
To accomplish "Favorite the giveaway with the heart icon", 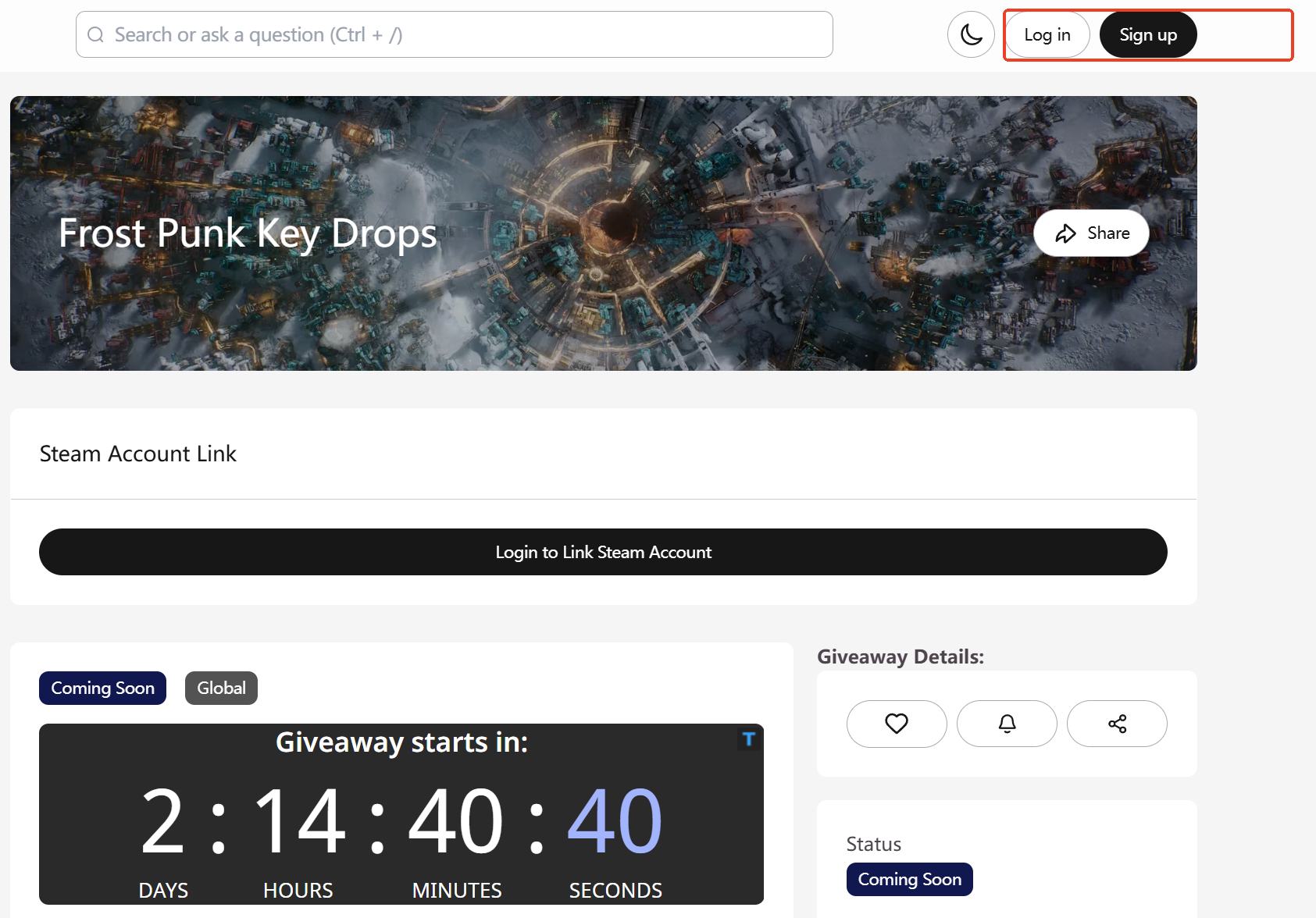I will [897, 724].
